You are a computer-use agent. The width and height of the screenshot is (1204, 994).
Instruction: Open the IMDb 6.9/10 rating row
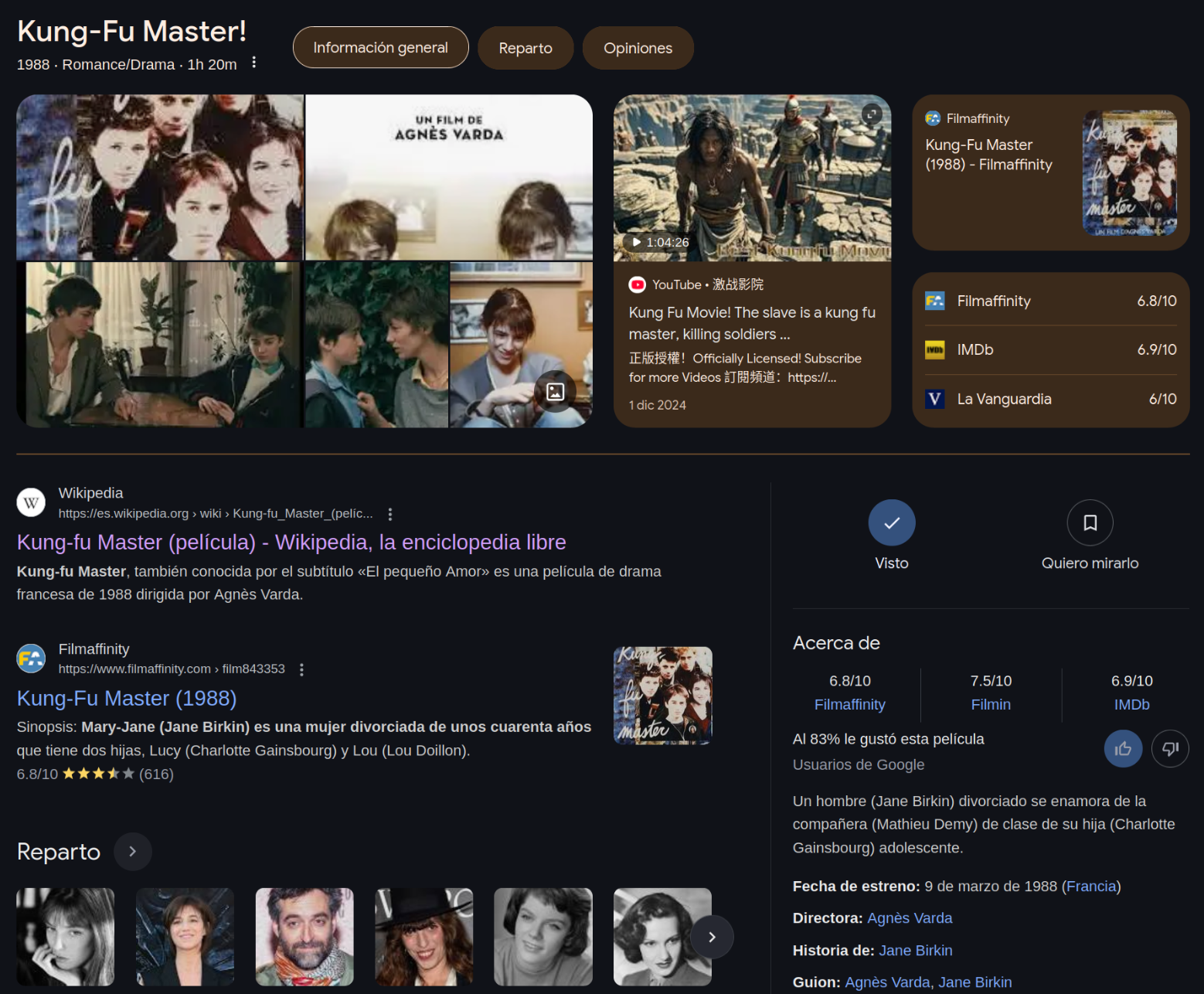pos(1050,349)
